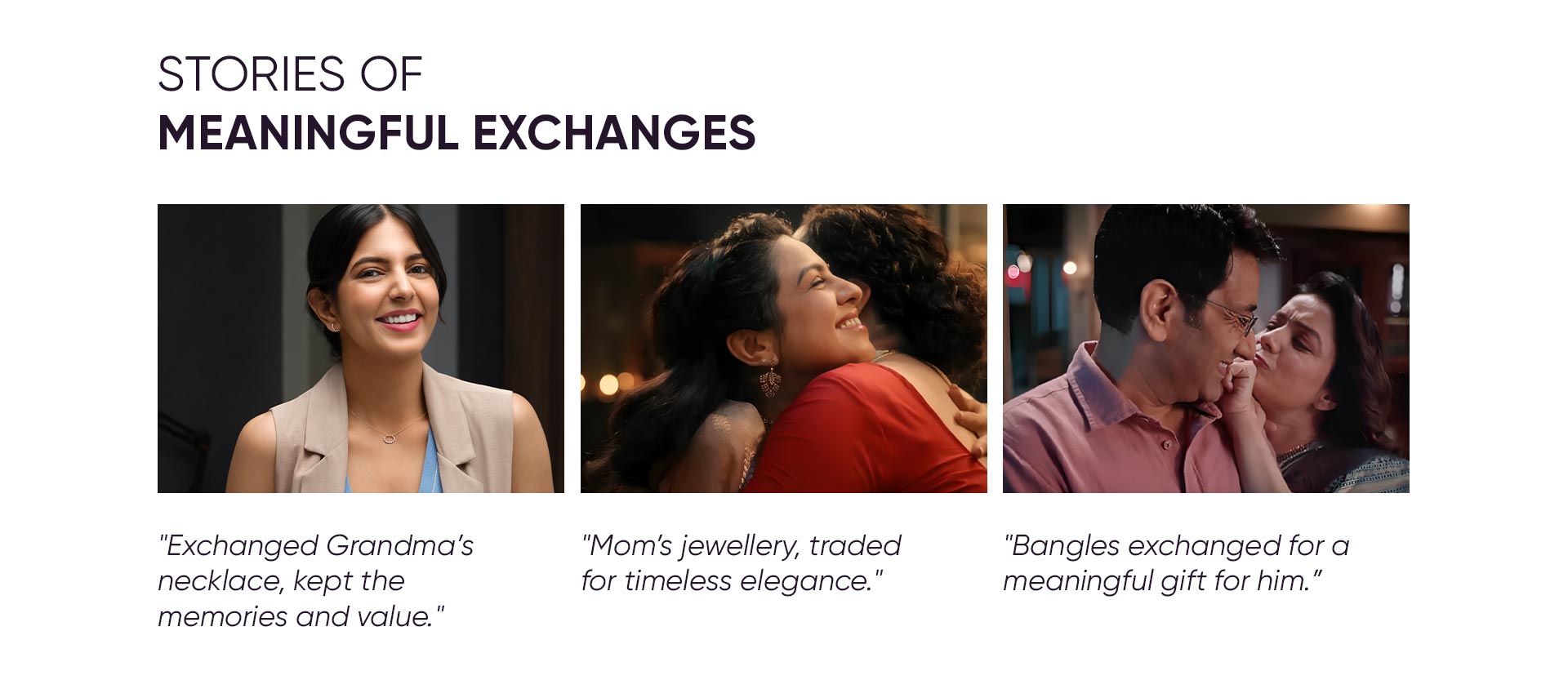Click the "meaningful gift for him." caption line
The width and height of the screenshot is (1568, 680).
[1162, 581]
